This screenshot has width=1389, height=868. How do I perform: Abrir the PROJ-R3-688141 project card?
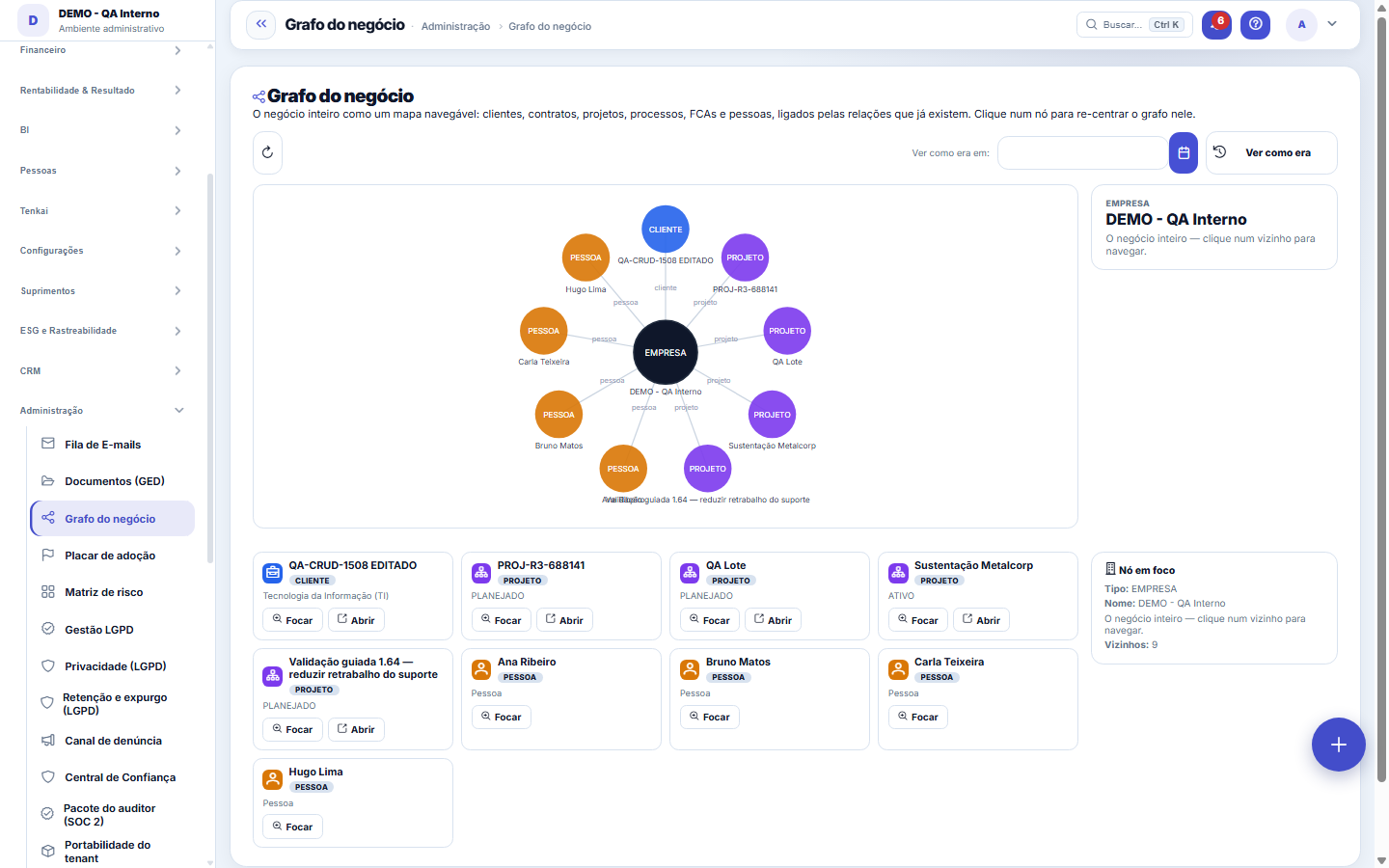(x=564, y=620)
